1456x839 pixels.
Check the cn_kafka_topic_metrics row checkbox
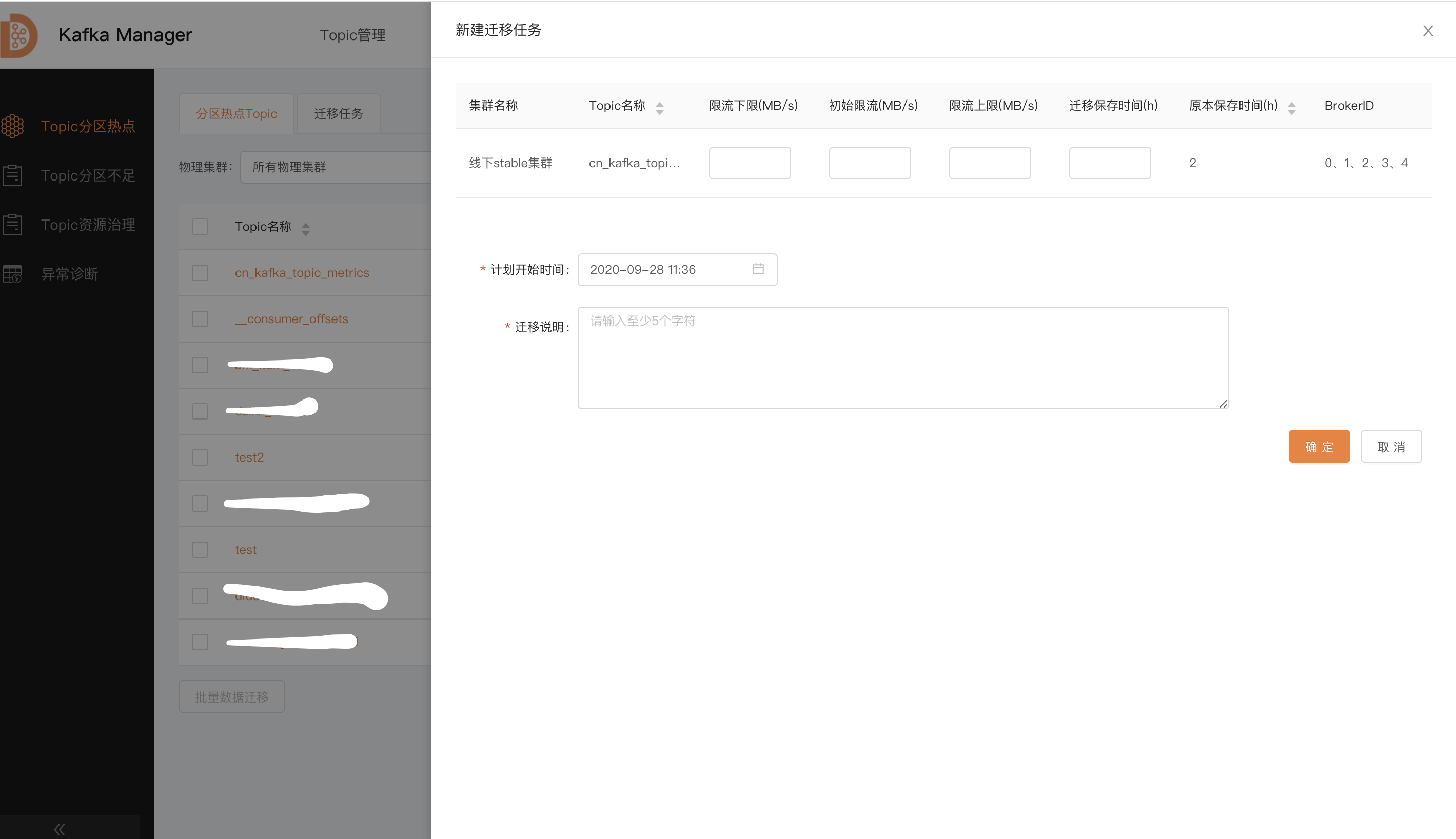tap(200, 272)
